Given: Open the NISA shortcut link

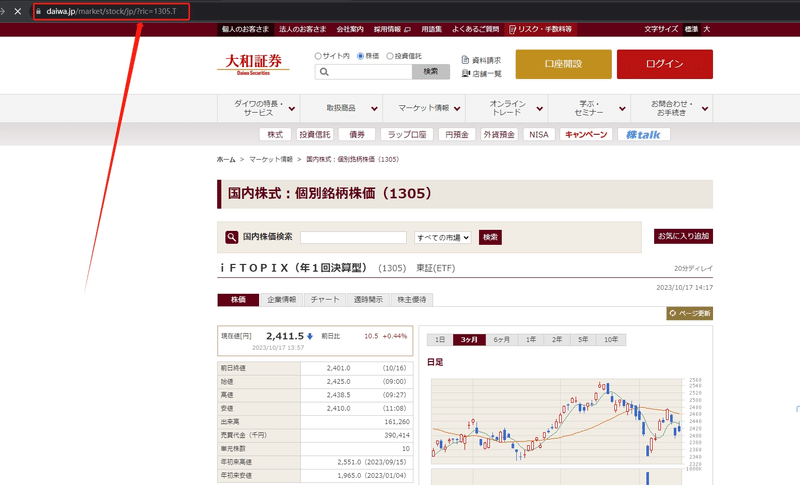Looking at the screenshot, I should point(539,135).
